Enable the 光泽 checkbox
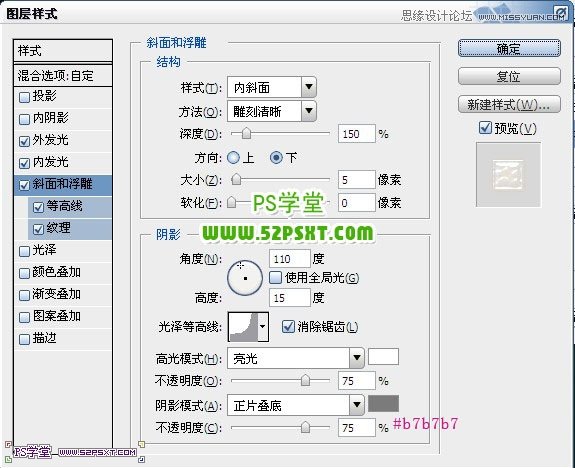This screenshot has width=575, height=468. tap(24, 251)
